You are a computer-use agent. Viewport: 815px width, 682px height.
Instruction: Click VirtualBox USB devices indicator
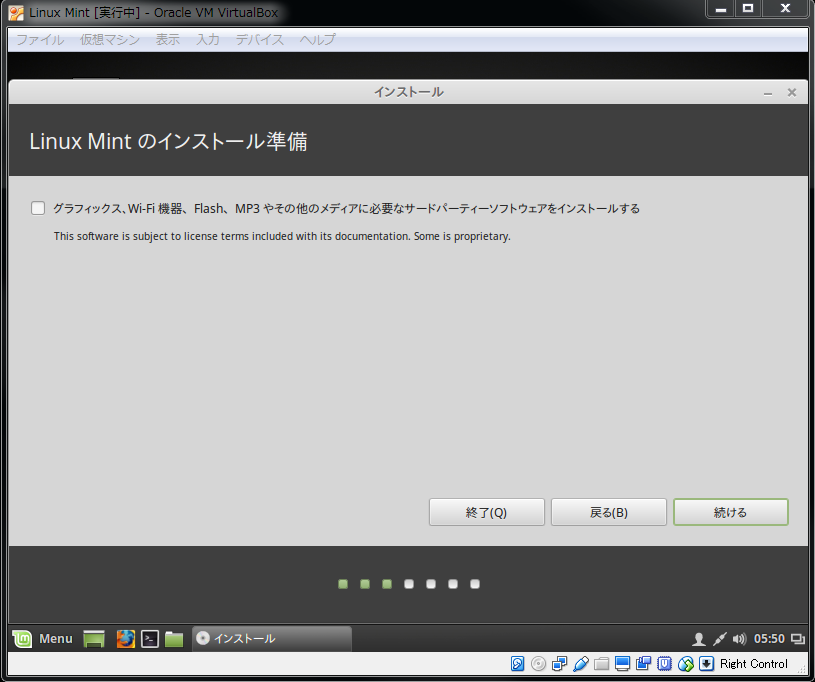(x=581, y=664)
